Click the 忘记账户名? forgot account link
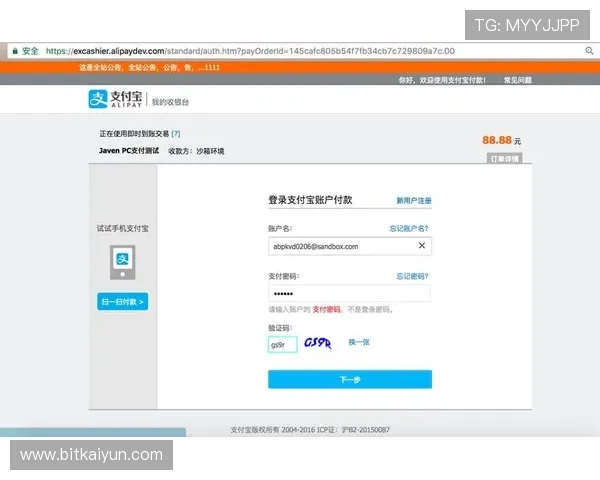Screen dimensions: 600x480 (409, 229)
